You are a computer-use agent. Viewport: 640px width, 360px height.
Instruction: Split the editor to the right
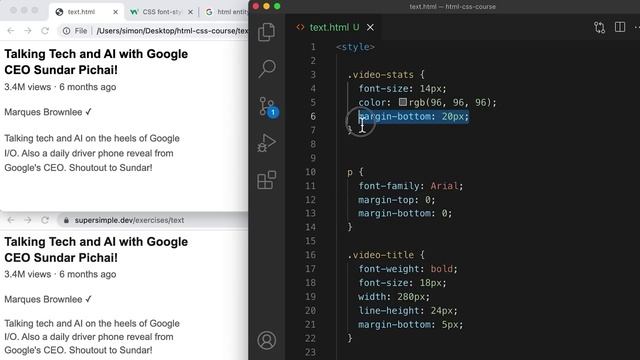[x=620, y=27]
